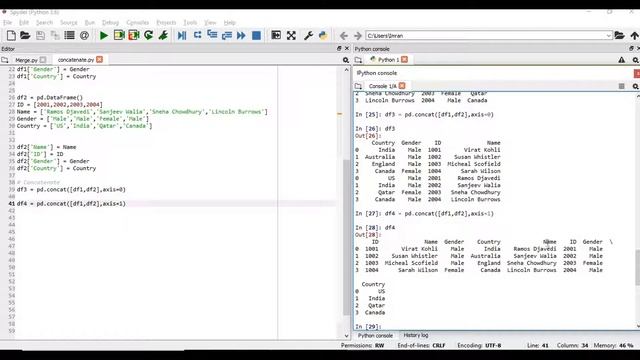The image size is (640, 360).
Task: Click the @ symbol finder icon
Action: coord(84,36)
